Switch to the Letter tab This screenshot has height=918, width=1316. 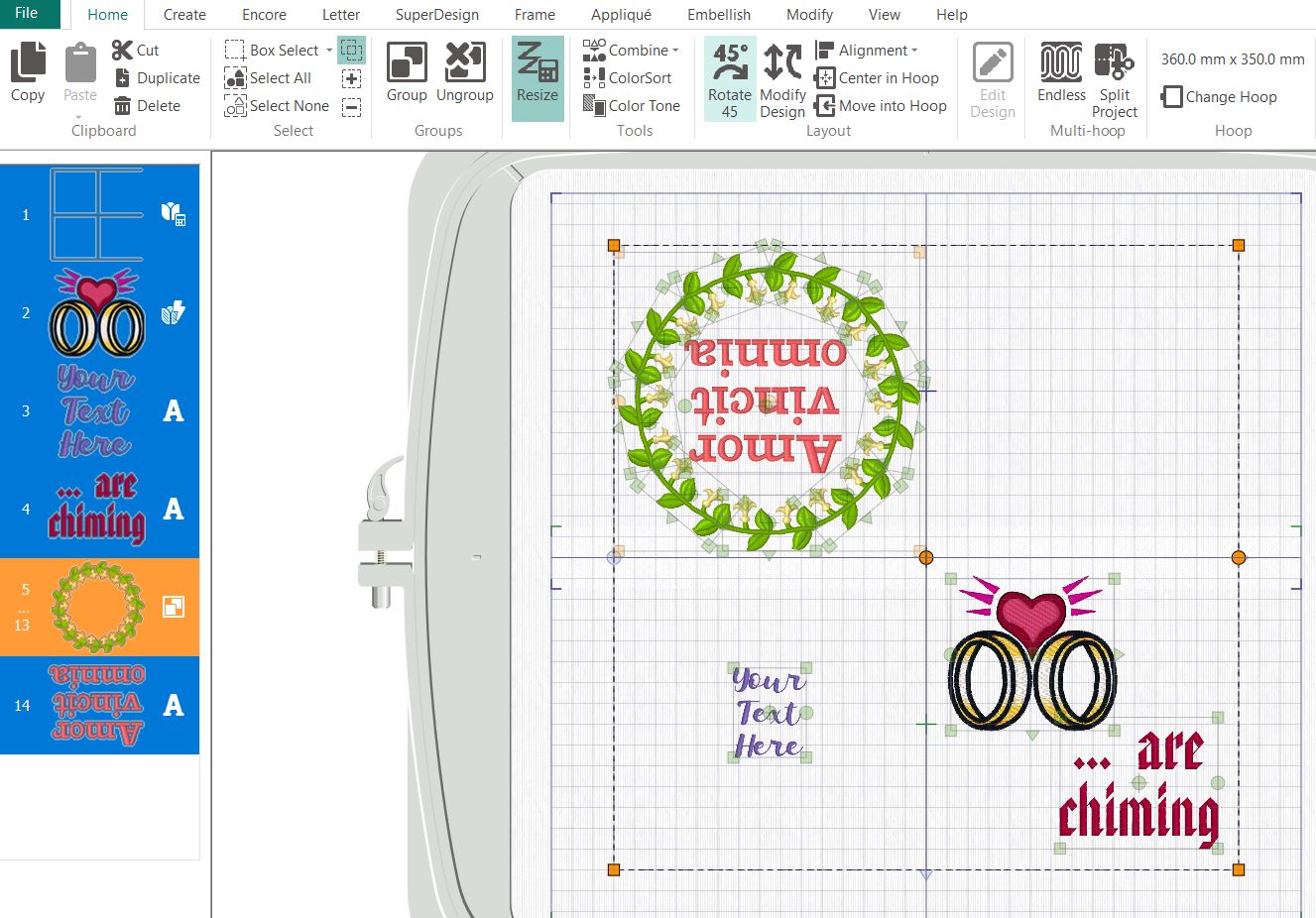click(341, 14)
